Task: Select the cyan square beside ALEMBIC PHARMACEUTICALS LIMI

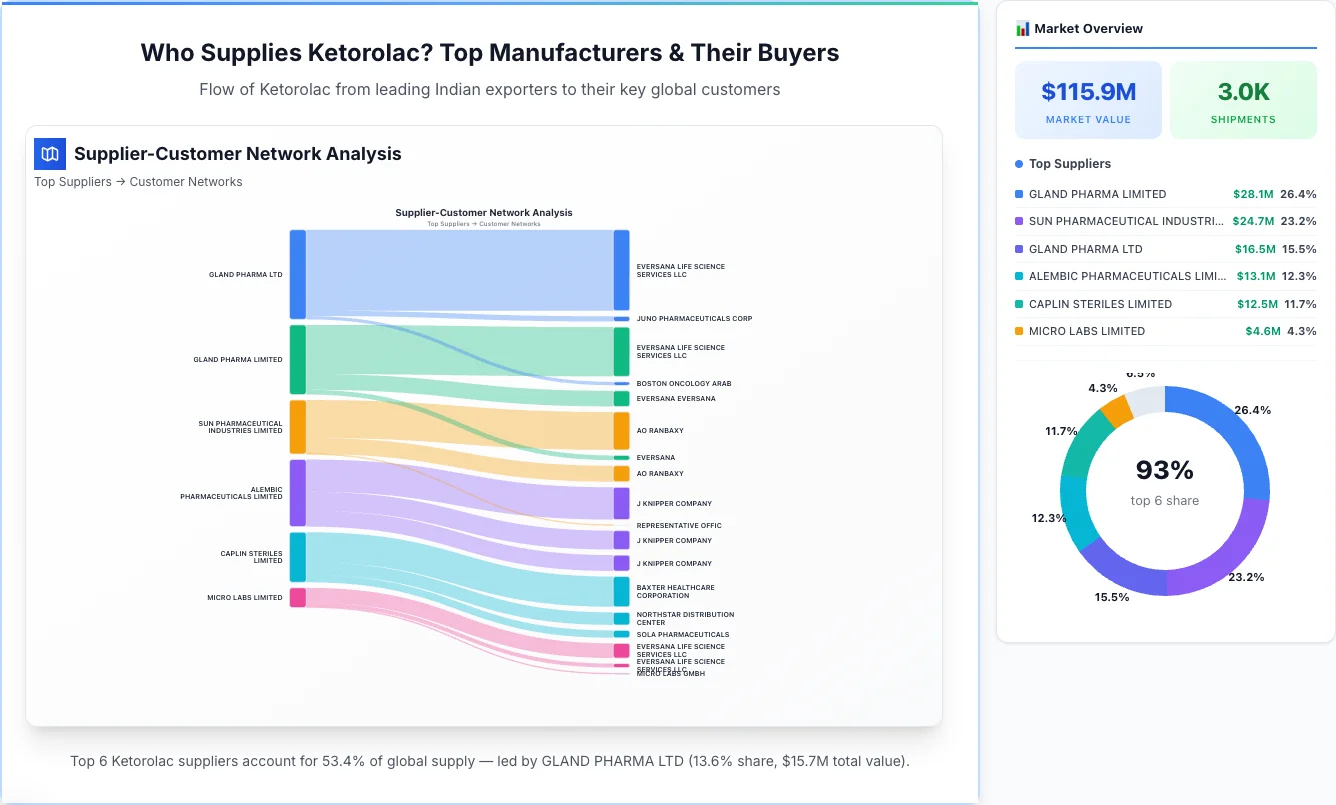Action: pos(1019,276)
